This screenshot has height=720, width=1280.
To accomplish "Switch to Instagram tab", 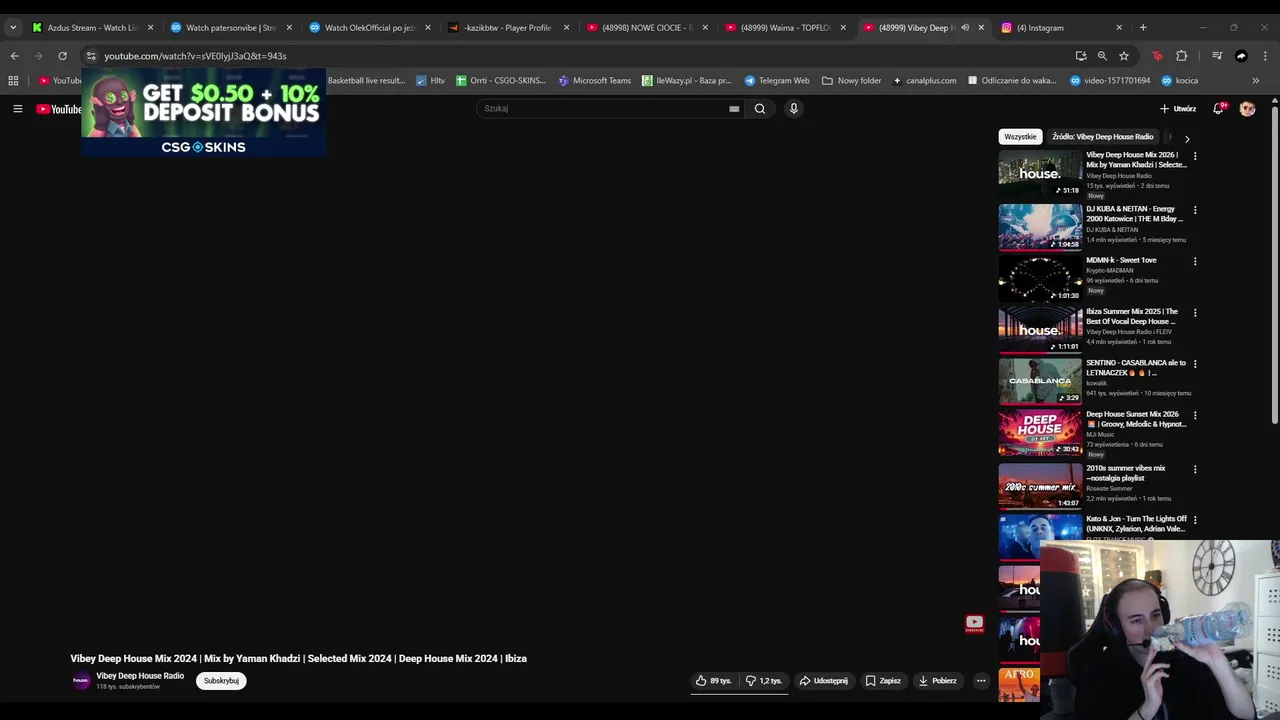I will click(x=1061, y=28).
